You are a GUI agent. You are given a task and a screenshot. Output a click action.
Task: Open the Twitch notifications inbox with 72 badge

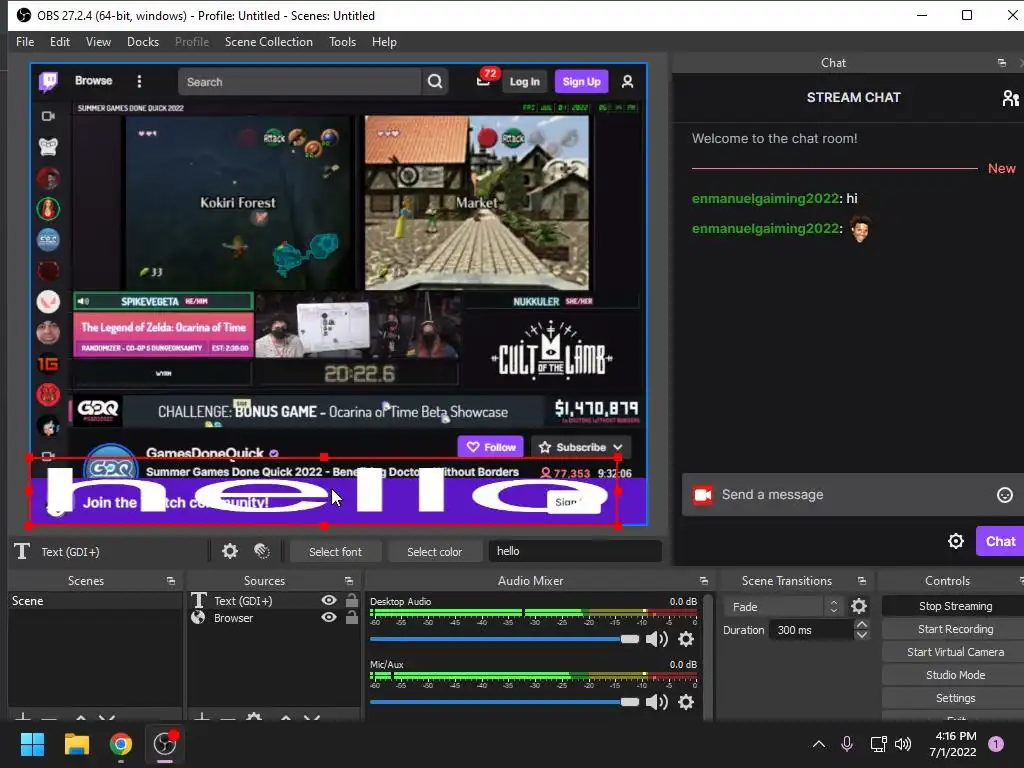click(484, 81)
